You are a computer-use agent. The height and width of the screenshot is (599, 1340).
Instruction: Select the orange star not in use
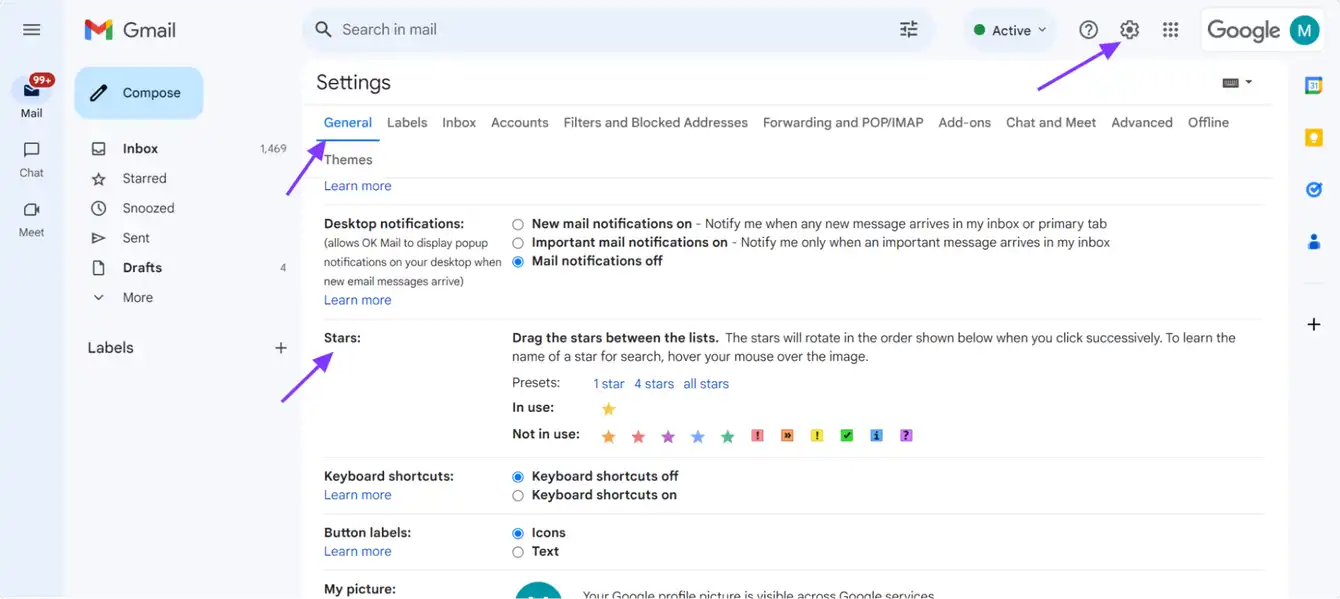608,436
